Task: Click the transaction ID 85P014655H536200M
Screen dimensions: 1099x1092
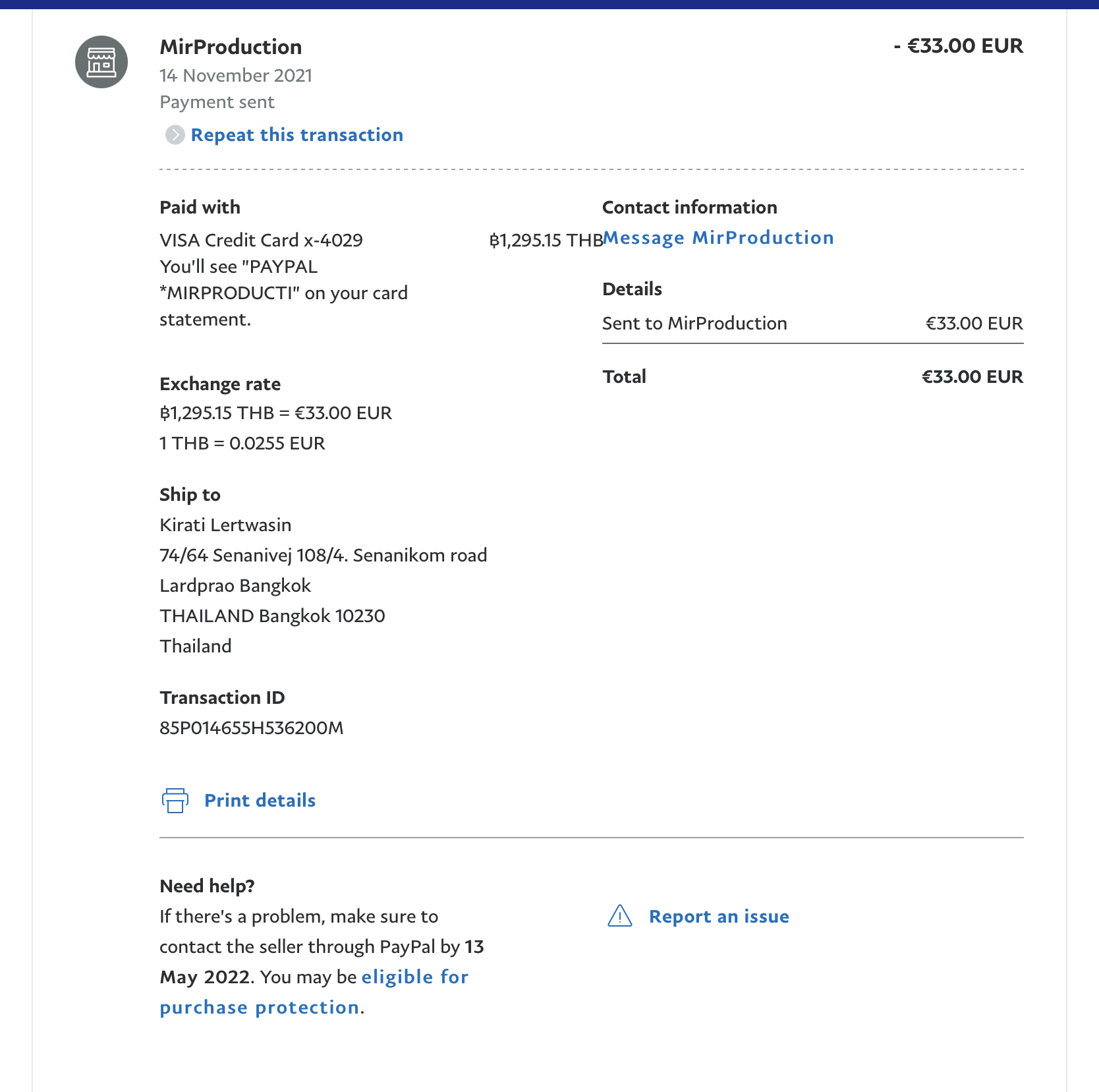Action: click(252, 728)
